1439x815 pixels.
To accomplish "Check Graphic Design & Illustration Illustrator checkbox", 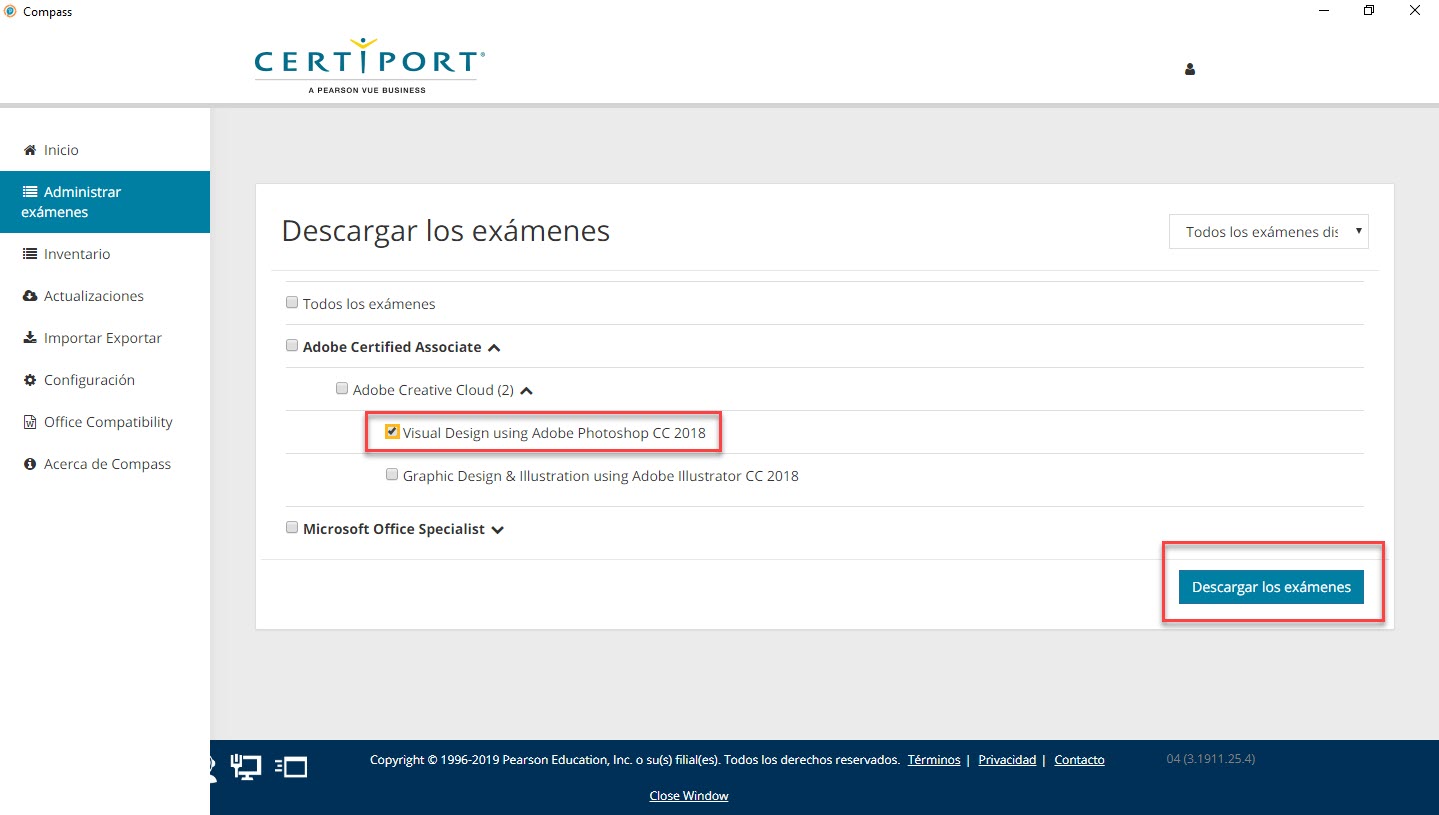I will pyautogui.click(x=392, y=474).
